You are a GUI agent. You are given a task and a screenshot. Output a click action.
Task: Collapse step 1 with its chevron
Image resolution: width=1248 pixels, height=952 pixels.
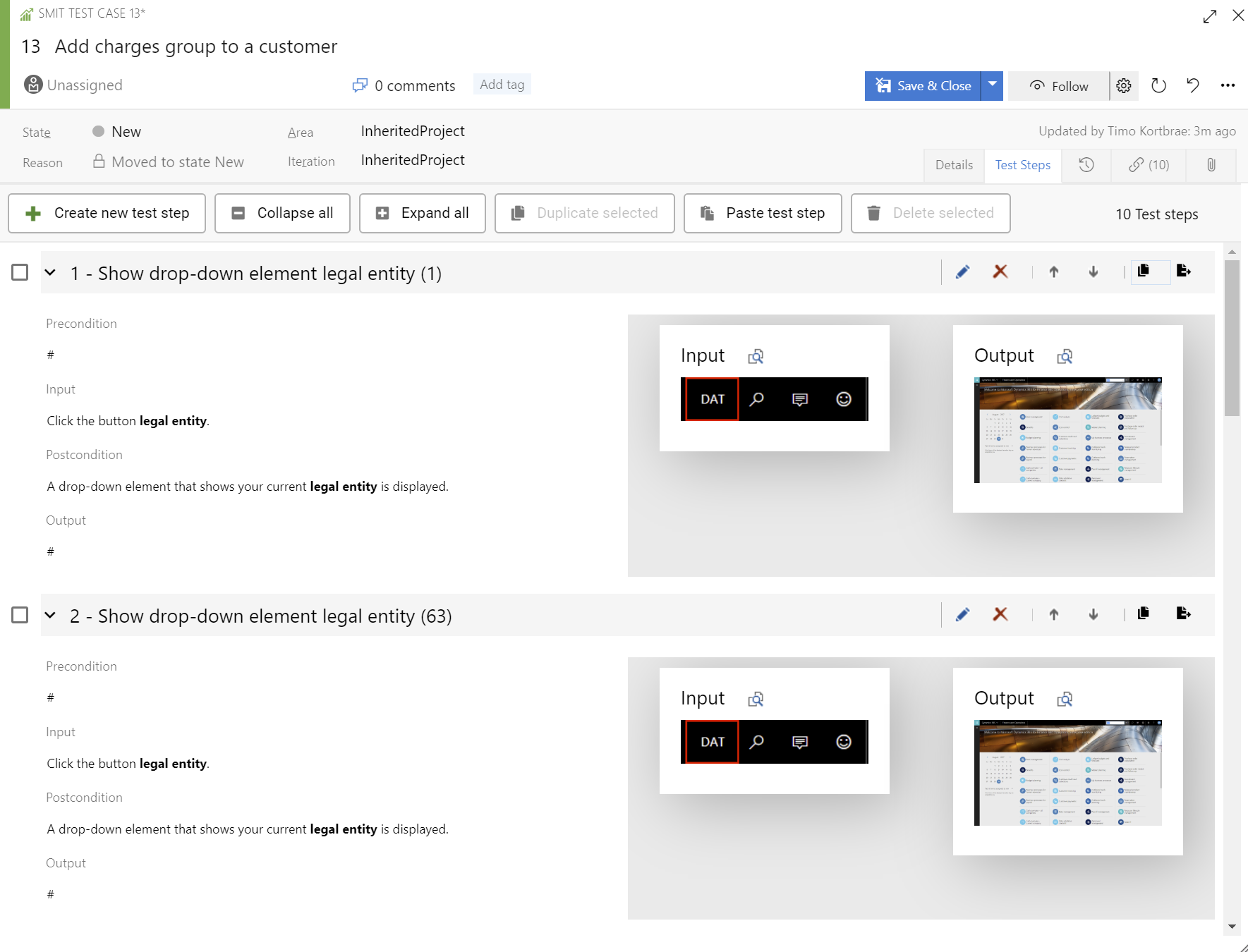click(x=50, y=273)
